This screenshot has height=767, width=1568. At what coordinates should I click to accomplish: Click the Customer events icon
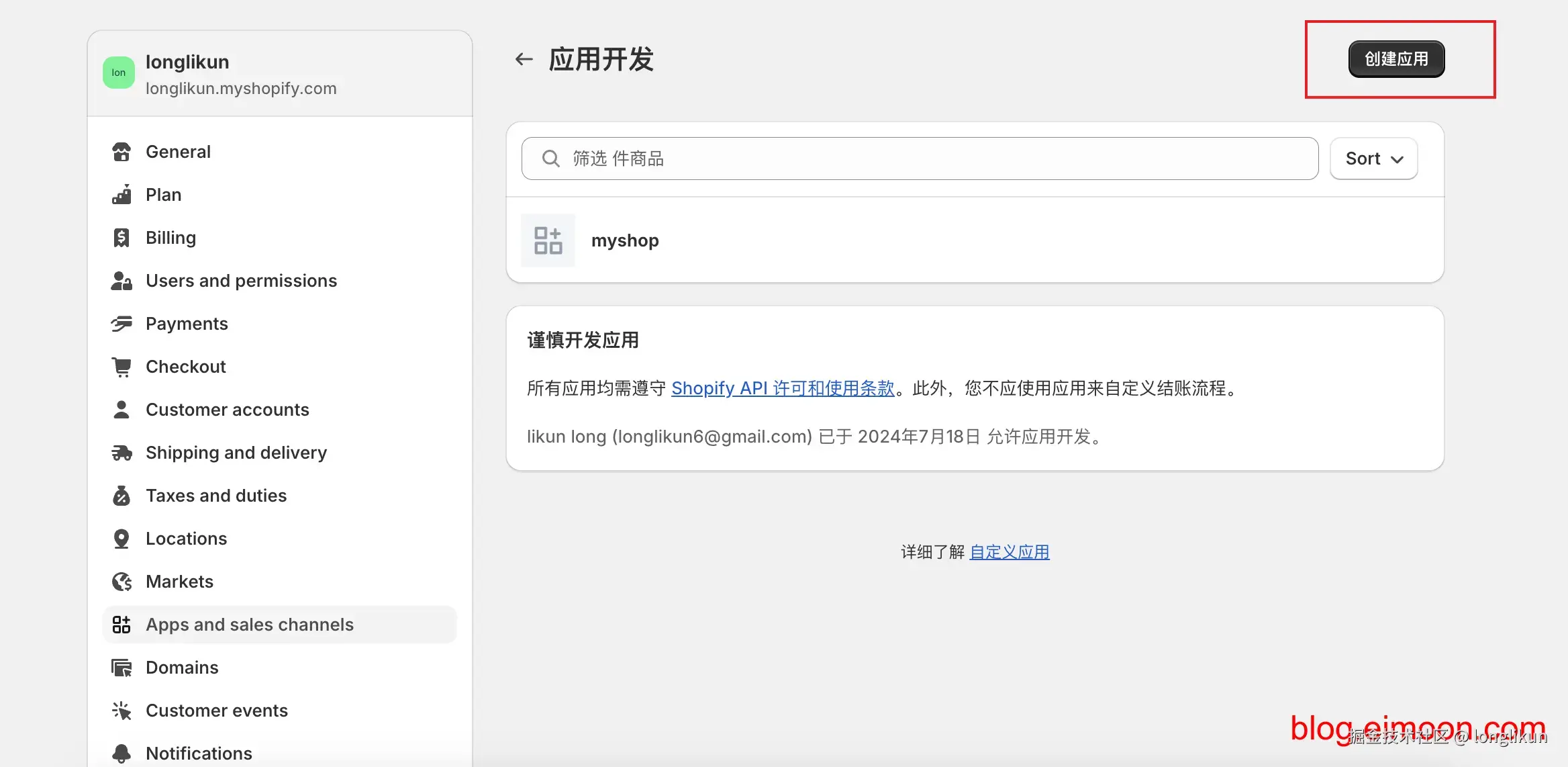[121, 710]
